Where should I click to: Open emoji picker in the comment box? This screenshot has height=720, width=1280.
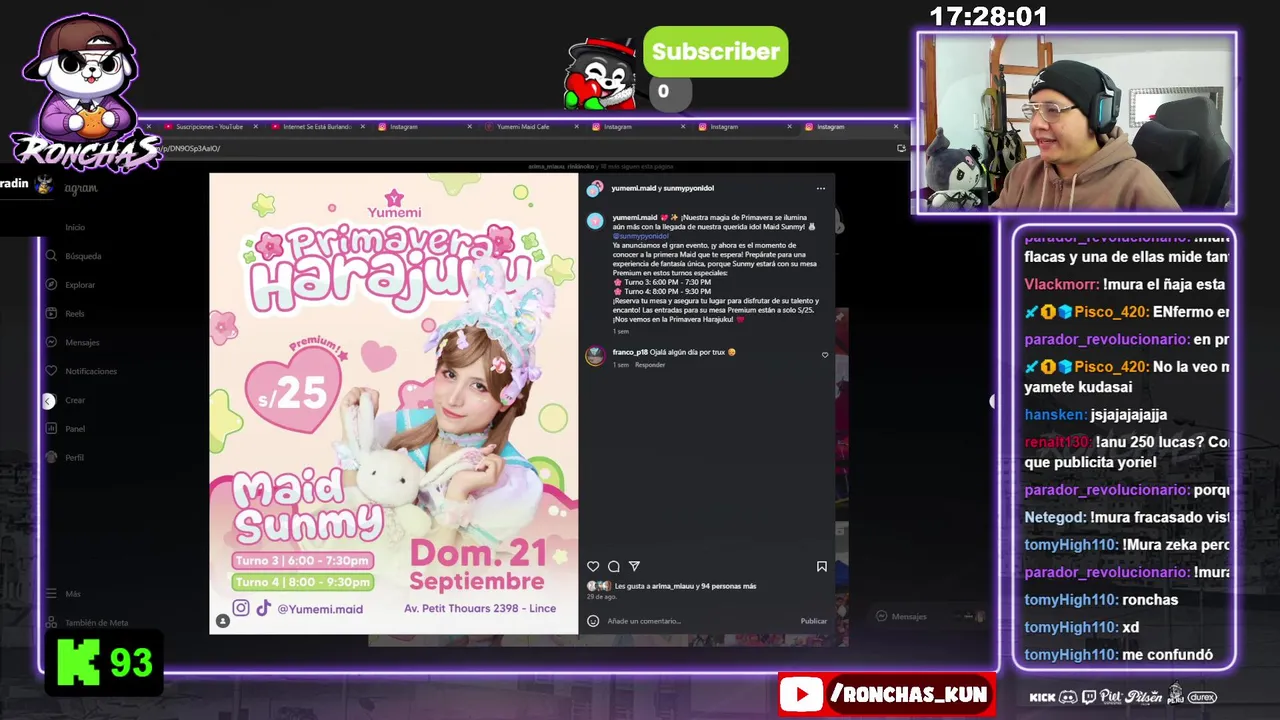pyautogui.click(x=593, y=621)
